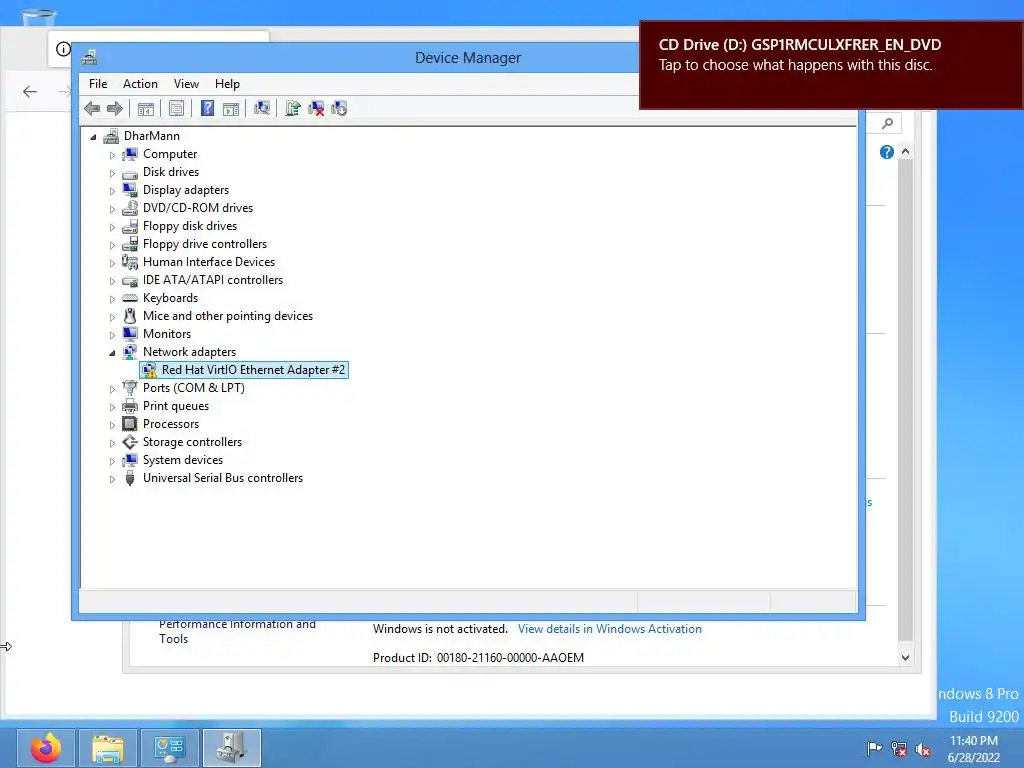
Task: Expand the Ports (COM & LPT) node
Action: [112, 389]
